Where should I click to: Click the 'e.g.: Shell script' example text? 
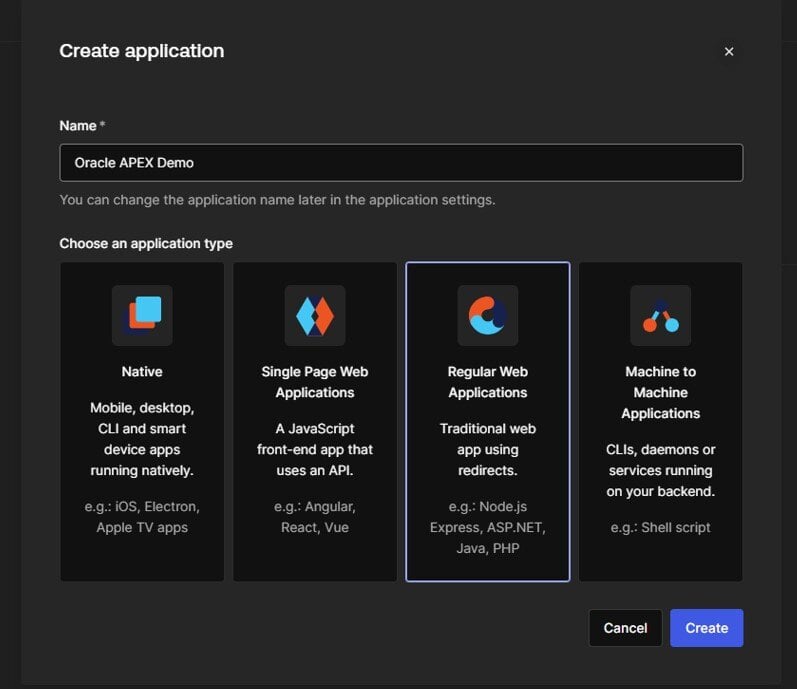point(660,527)
